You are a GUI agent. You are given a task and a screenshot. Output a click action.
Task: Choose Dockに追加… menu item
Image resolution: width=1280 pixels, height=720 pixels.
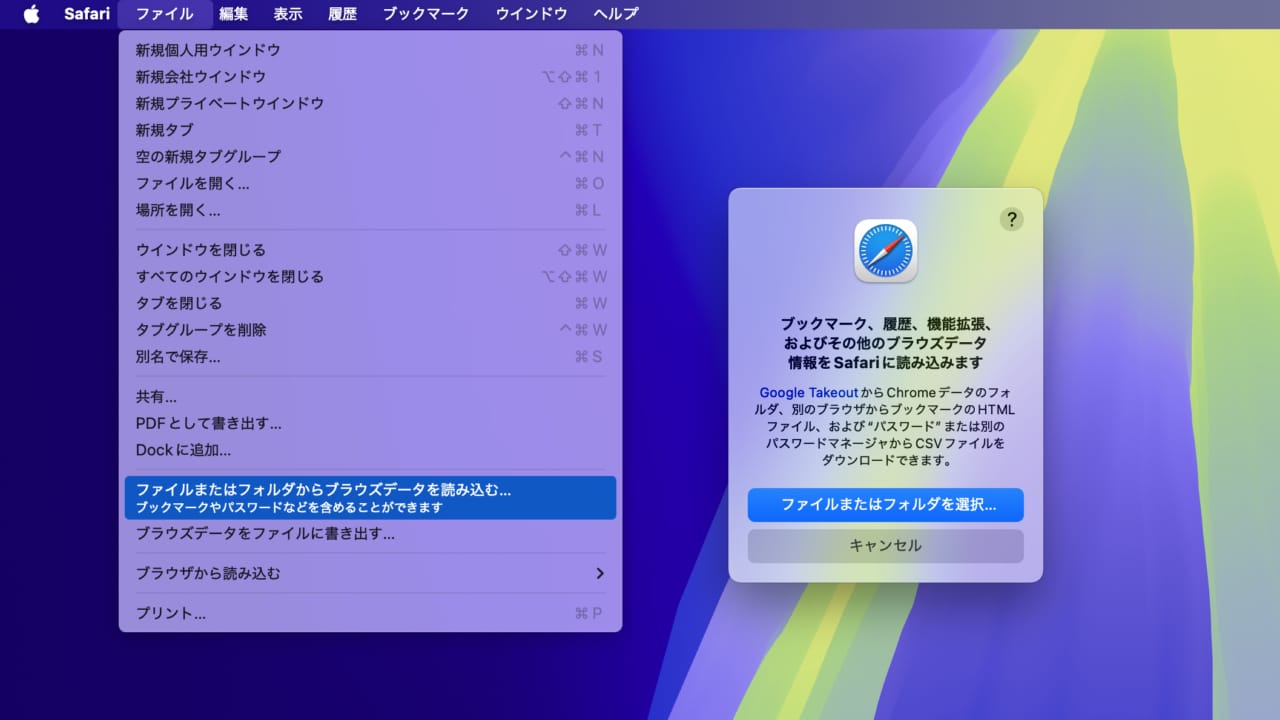[x=370, y=450]
